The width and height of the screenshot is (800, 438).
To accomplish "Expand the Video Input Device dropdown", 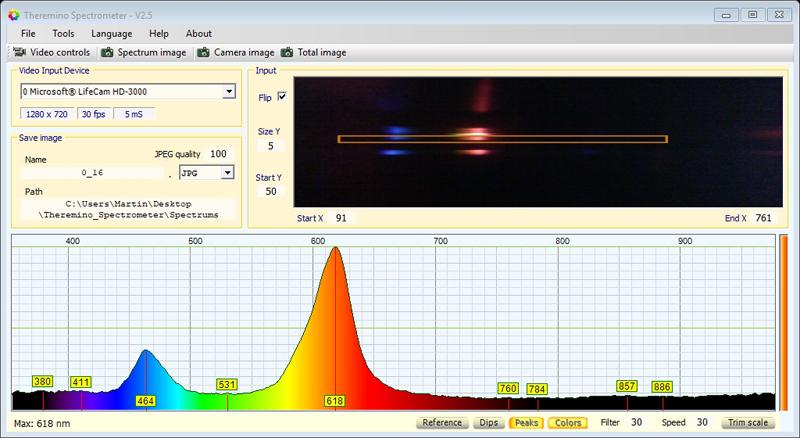I will coord(229,92).
